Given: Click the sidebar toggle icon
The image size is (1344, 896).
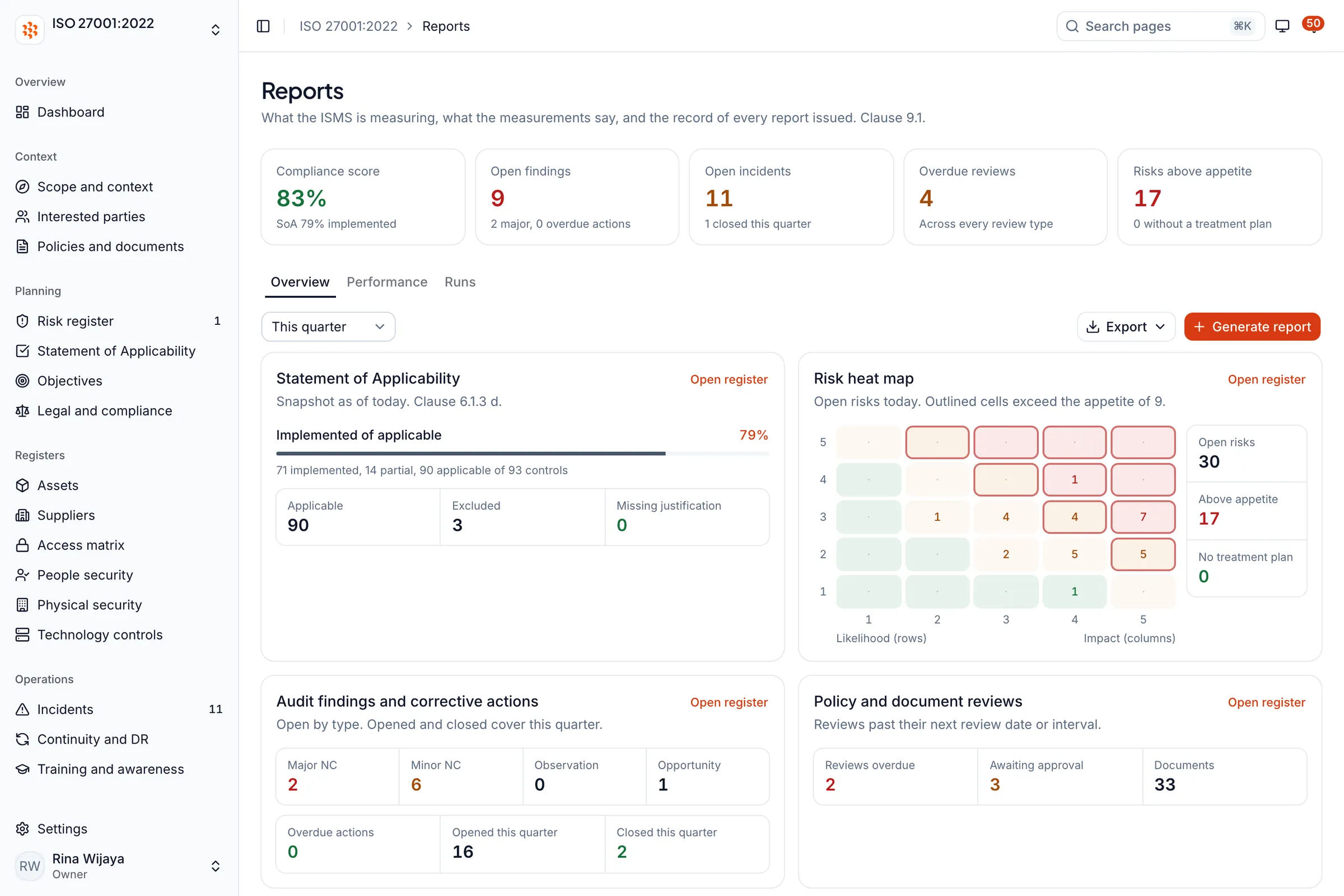Looking at the screenshot, I should coord(263,26).
